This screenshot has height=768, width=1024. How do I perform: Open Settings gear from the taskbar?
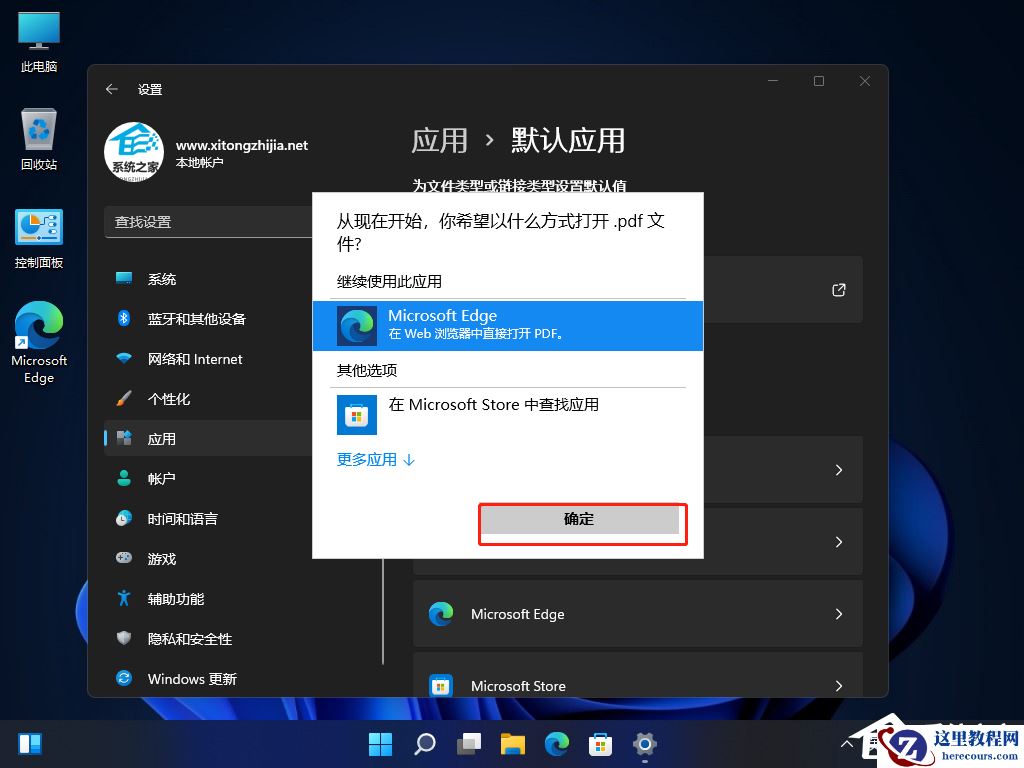click(x=644, y=744)
